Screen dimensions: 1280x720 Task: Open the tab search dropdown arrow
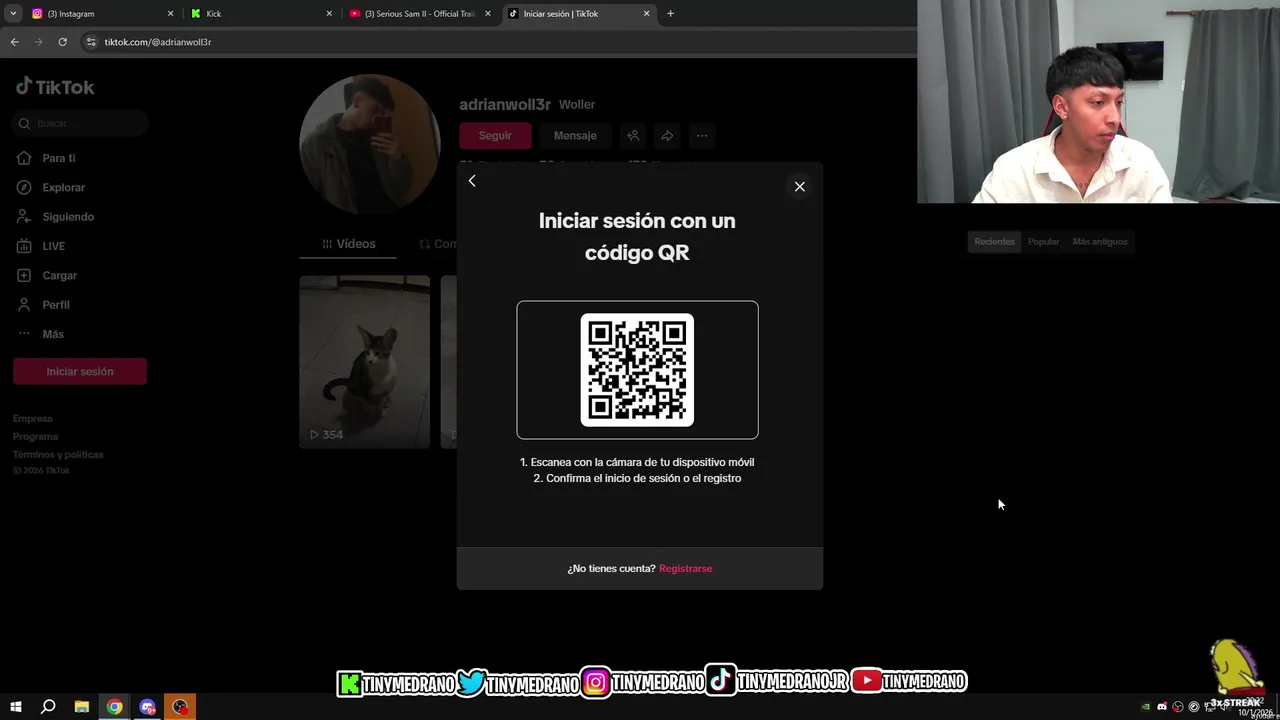(13, 14)
